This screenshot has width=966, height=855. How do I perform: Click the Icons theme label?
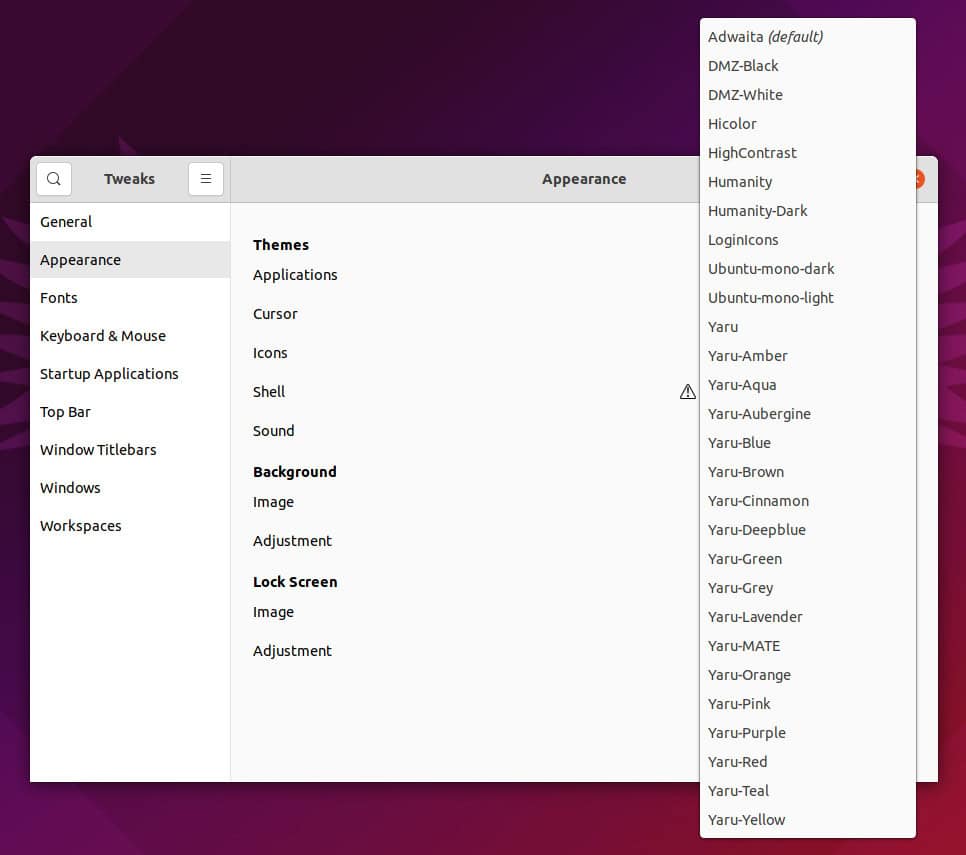pos(270,353)
